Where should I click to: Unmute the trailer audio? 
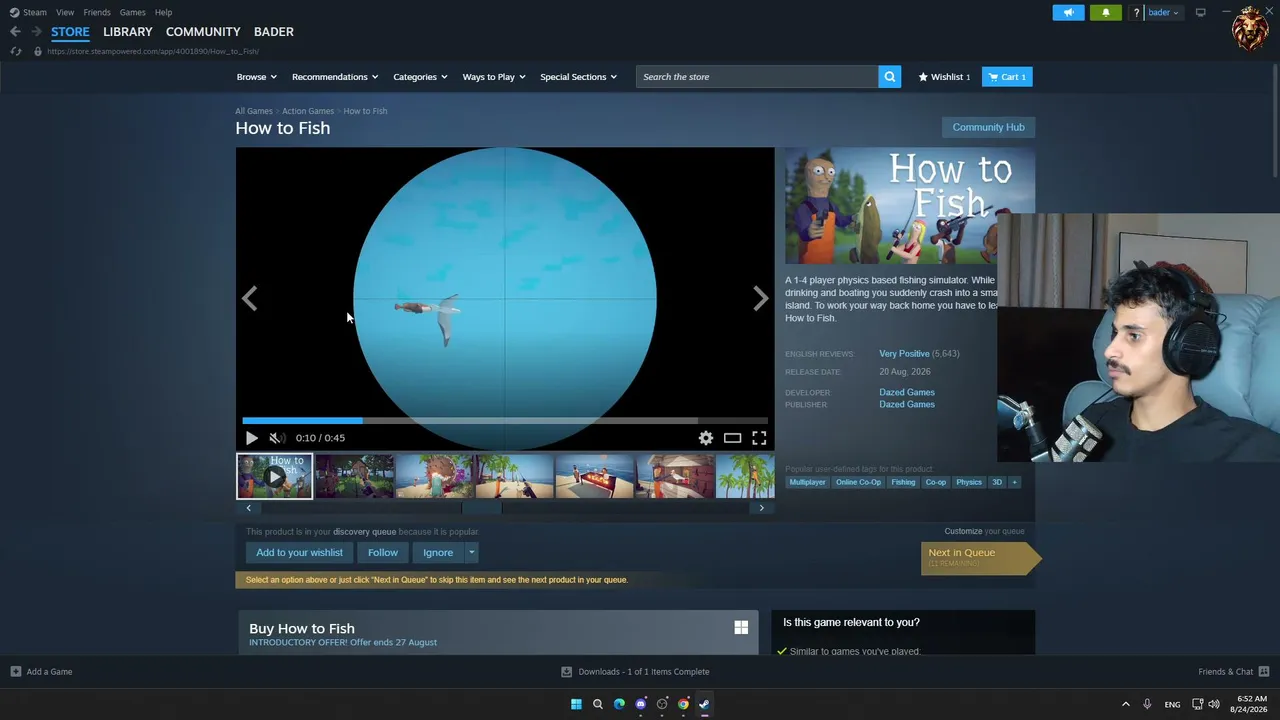(x=276, y=438)
